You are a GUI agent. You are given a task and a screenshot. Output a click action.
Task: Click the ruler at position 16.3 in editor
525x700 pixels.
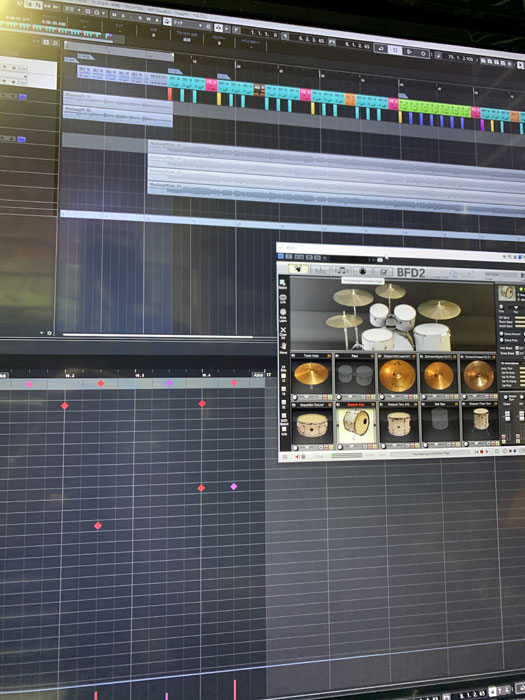(x=139, y=375)
